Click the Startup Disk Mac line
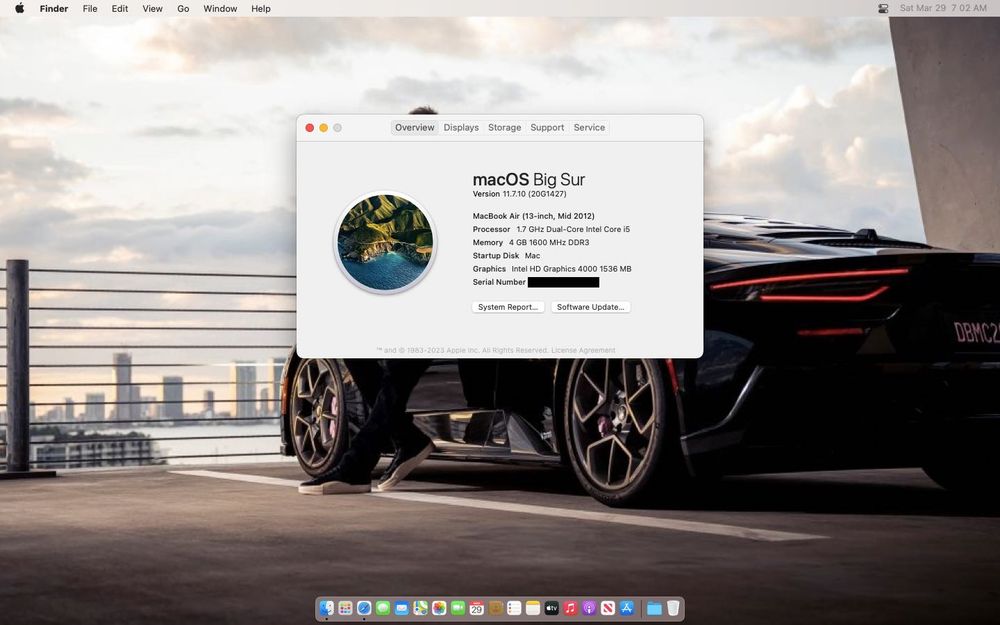Viewport: 1000px width, 625px height. coord(506,256)
